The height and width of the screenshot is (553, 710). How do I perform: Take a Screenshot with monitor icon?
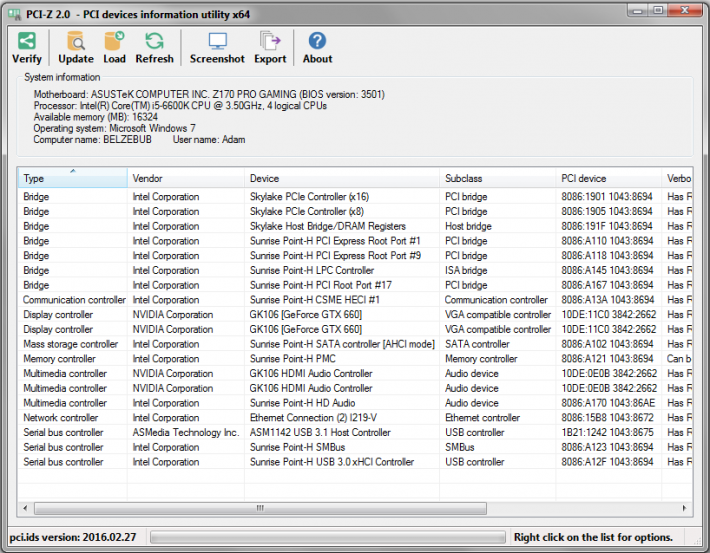coord(217,41)
